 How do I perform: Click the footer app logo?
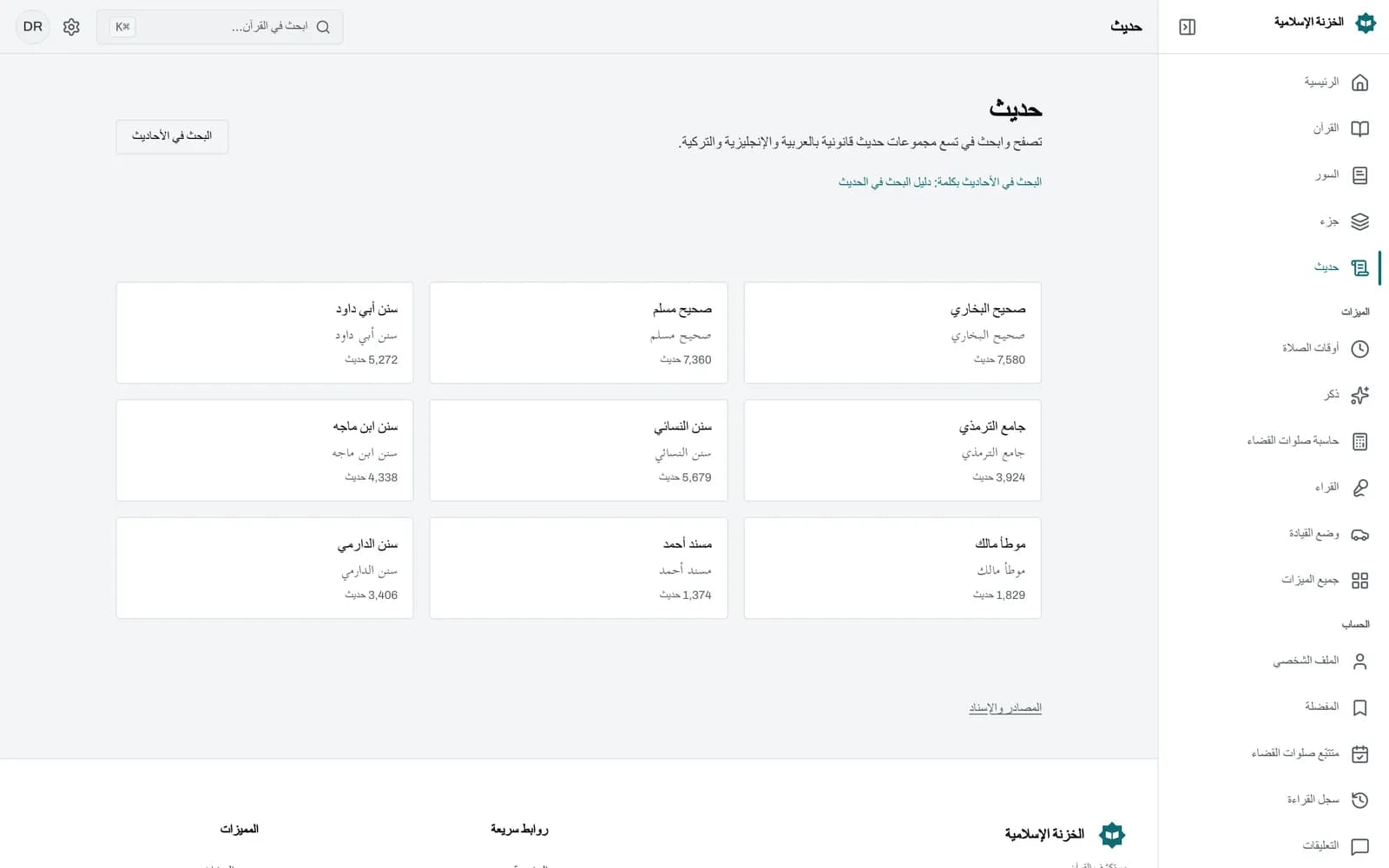[x=1112, y=835]
